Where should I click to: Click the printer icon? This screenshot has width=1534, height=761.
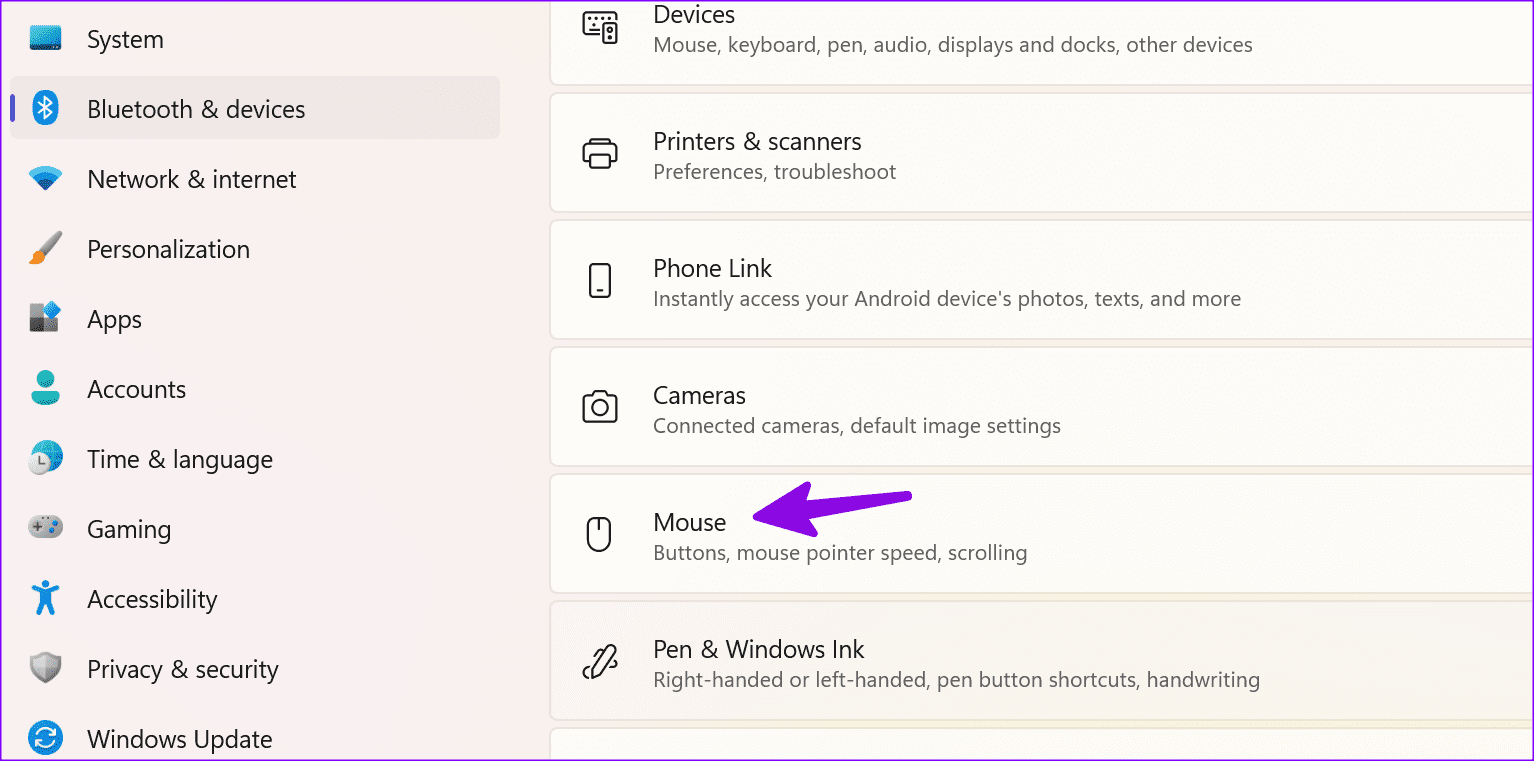[600, 154]
